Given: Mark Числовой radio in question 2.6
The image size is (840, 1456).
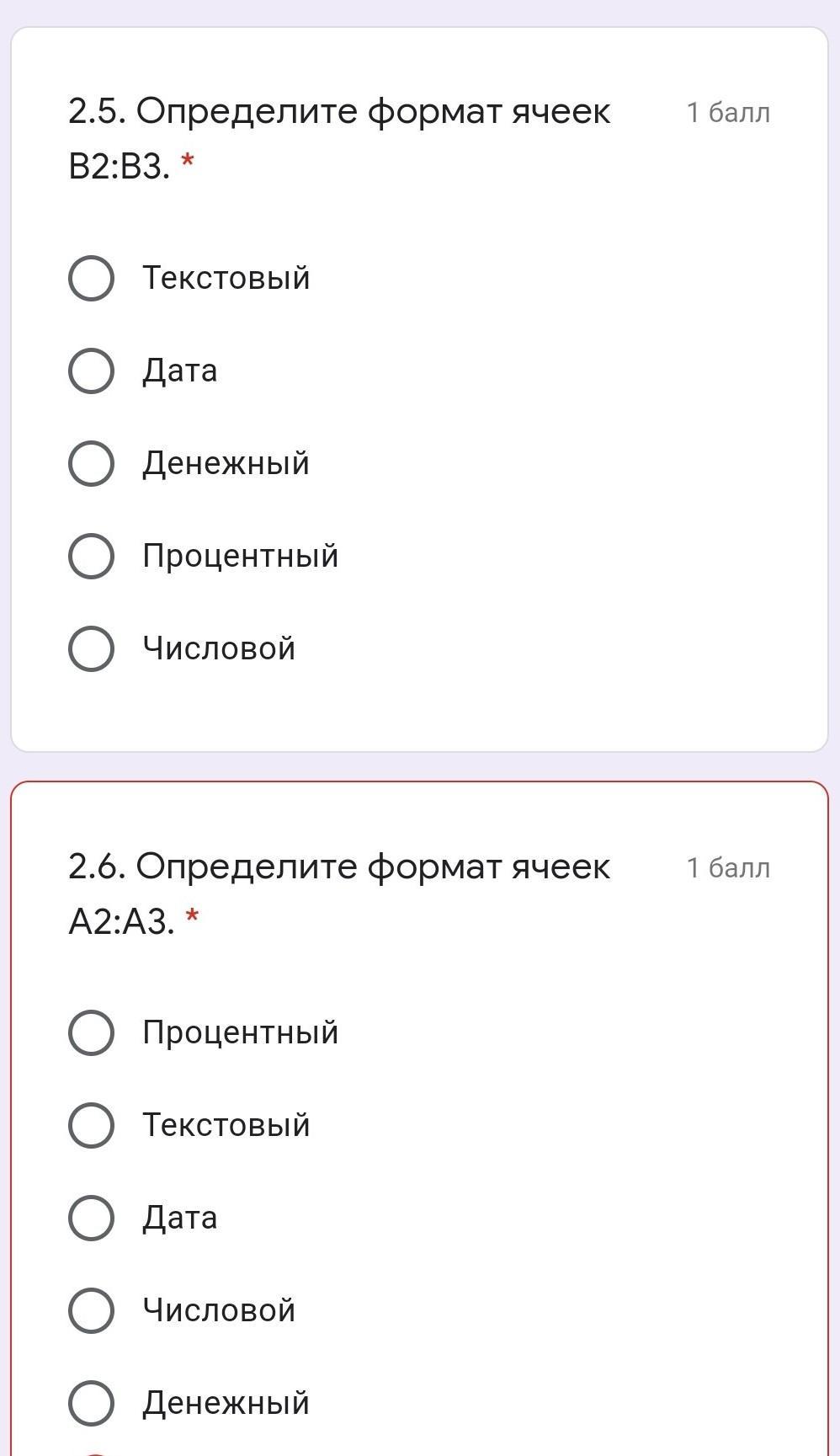Looking at the screenshot, I should 91,1310.
